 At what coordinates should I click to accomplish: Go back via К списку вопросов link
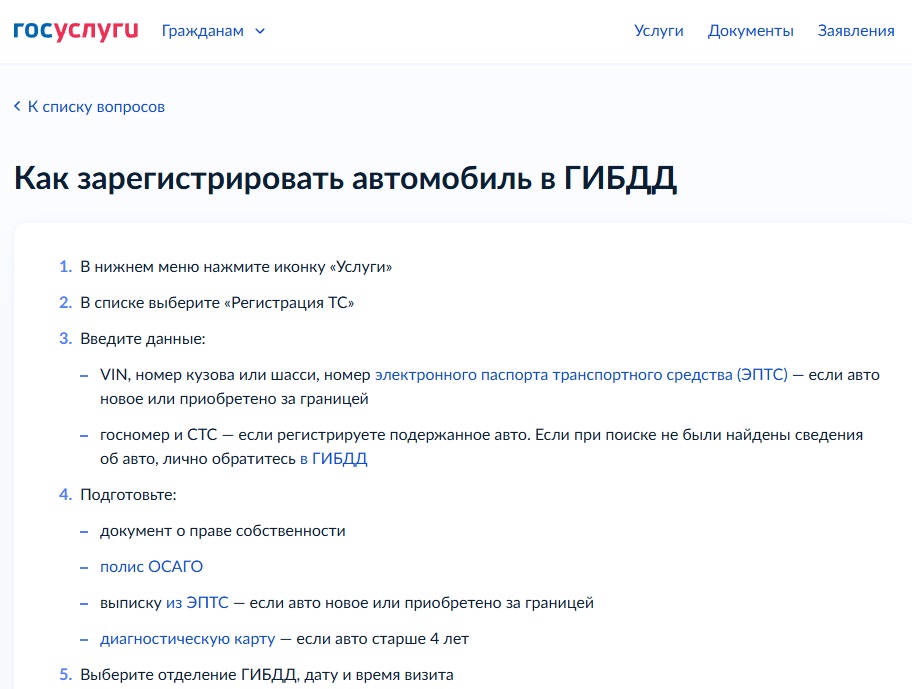point(97,107)
